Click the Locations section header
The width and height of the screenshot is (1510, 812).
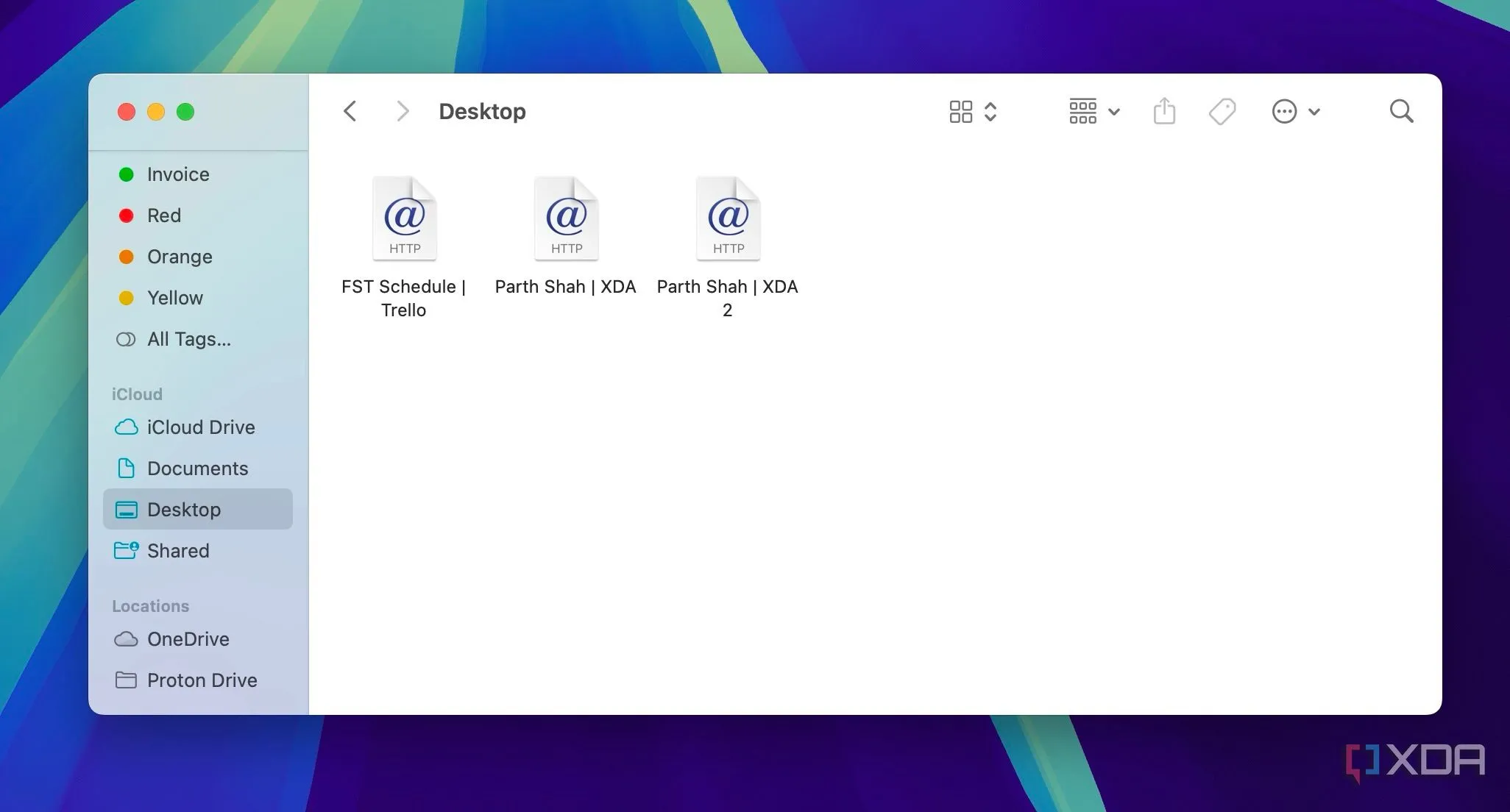pyautogui.click(x=150, y=606)
